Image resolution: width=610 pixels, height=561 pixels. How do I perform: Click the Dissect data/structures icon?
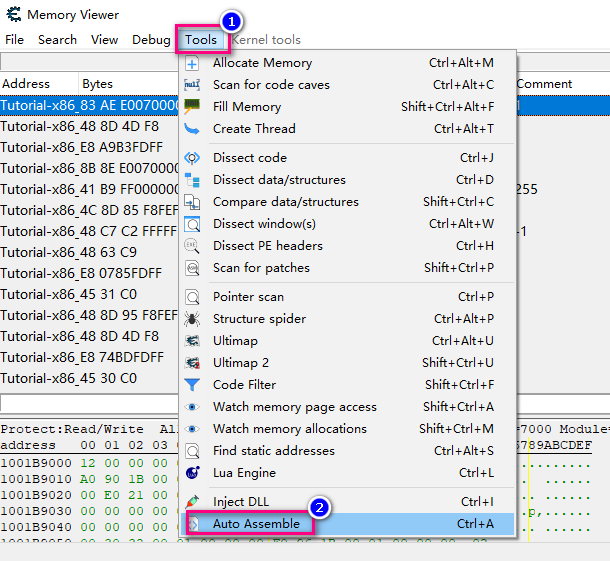tap(192, 180)
